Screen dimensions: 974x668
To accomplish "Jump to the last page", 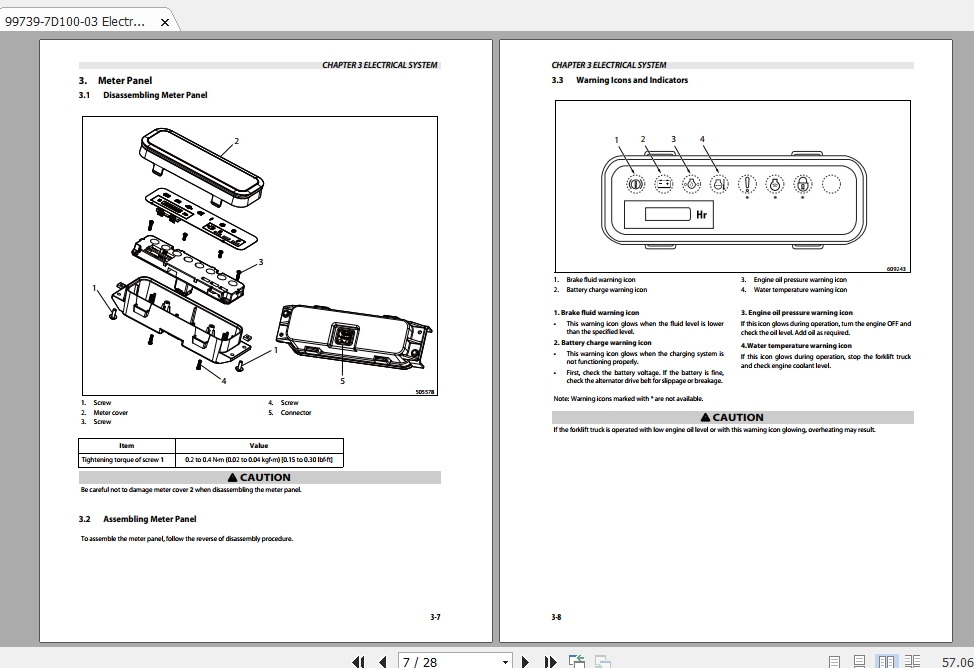I will pos(551,661).
